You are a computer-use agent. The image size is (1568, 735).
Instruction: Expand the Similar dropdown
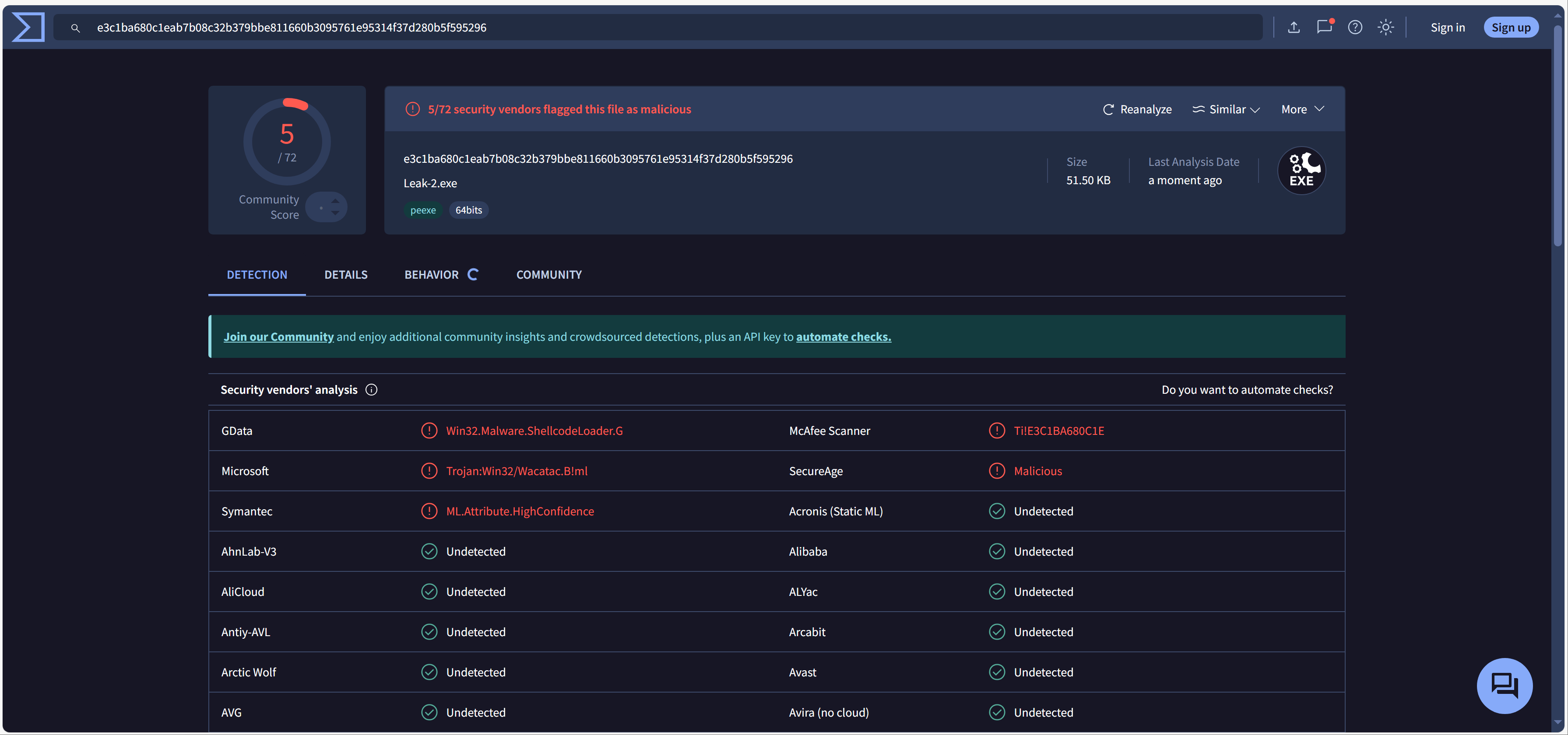(x=1226, y=109)
